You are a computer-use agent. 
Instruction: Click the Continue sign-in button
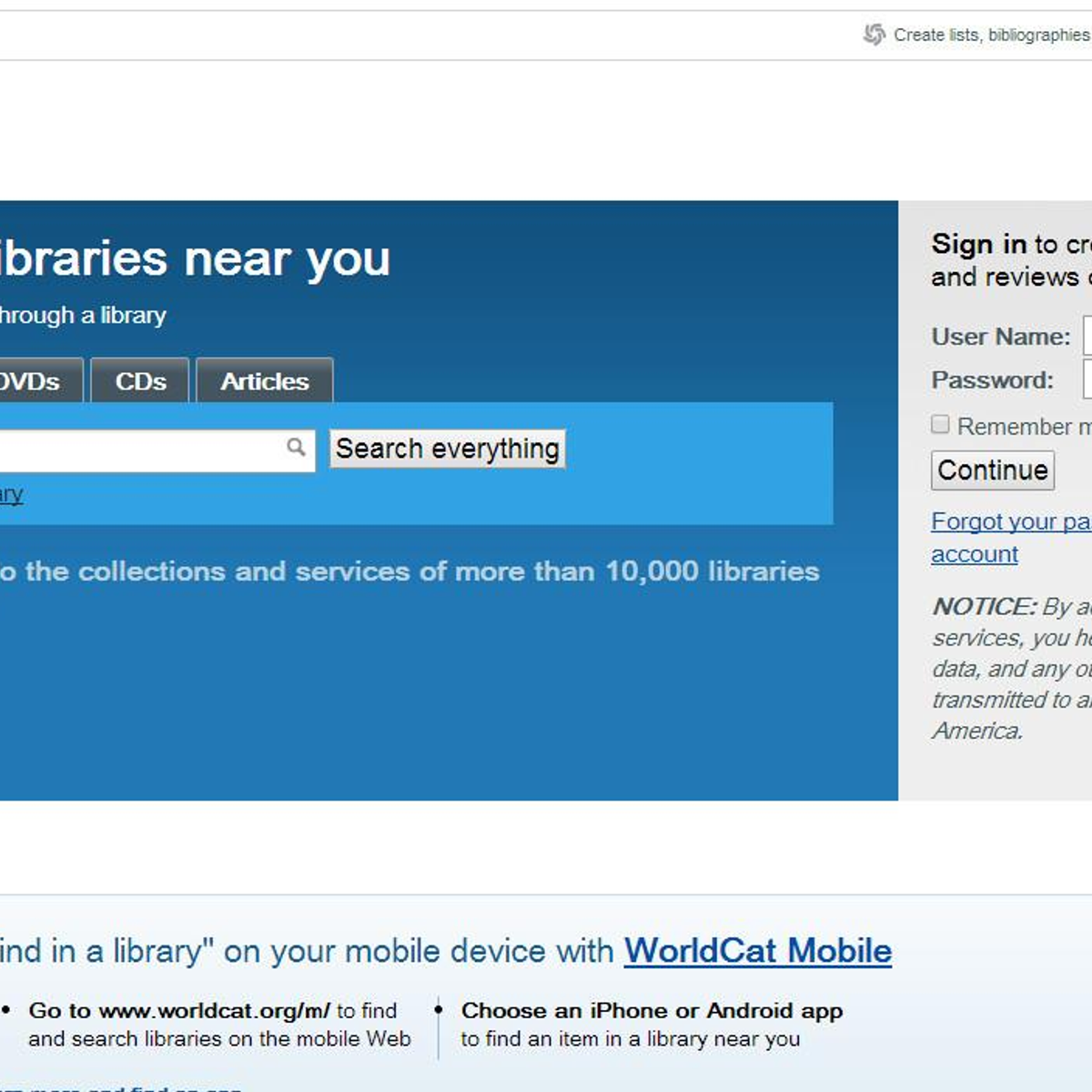click(x=992, y=470)
